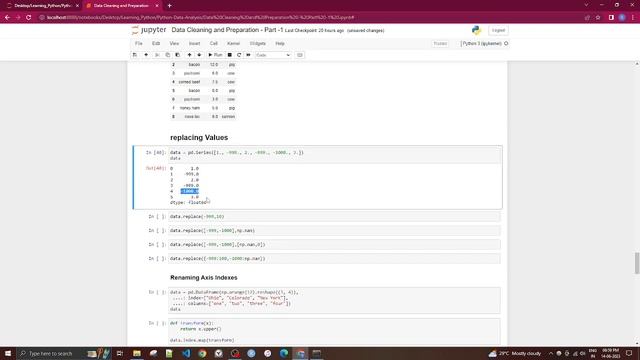Select the replace with dictionary cell
Screen dimensions: 640x360
334,258
